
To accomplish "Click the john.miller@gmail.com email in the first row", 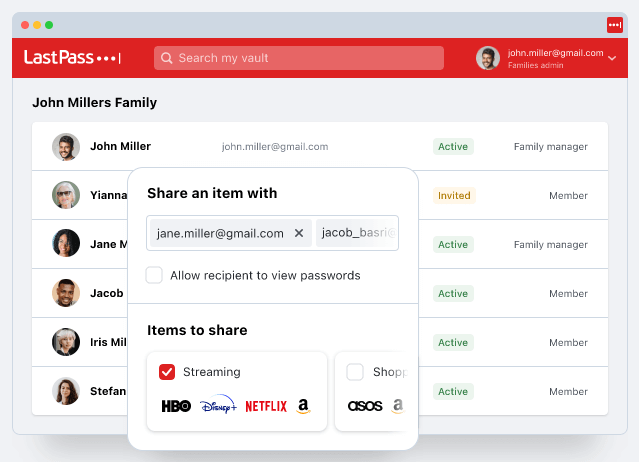I will pos(275,147).
